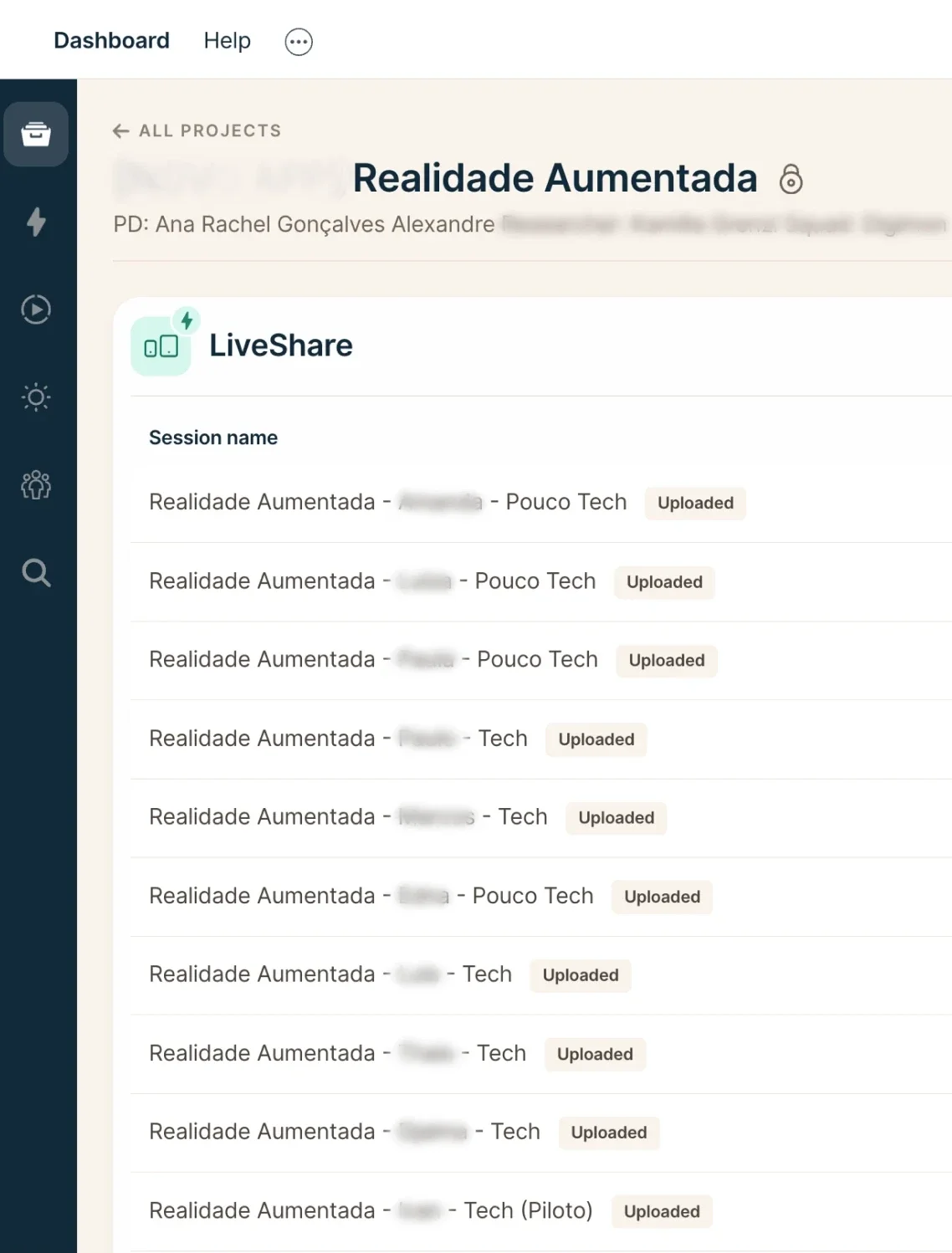
Task: Open the fourth session row labeled Tech
Action: (x=541, y=739)
